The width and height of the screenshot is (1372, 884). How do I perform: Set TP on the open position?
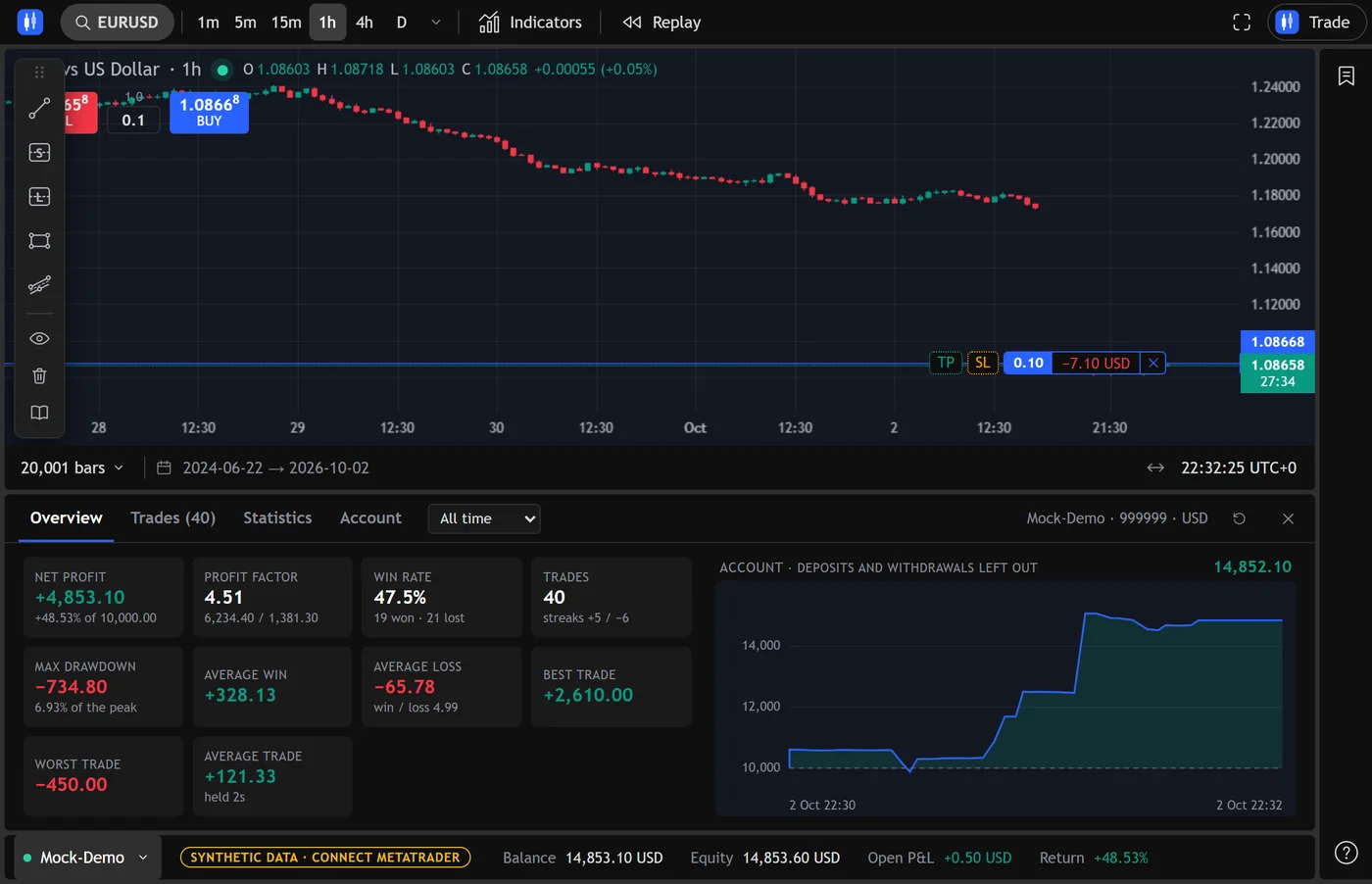[x=946, y=363]
